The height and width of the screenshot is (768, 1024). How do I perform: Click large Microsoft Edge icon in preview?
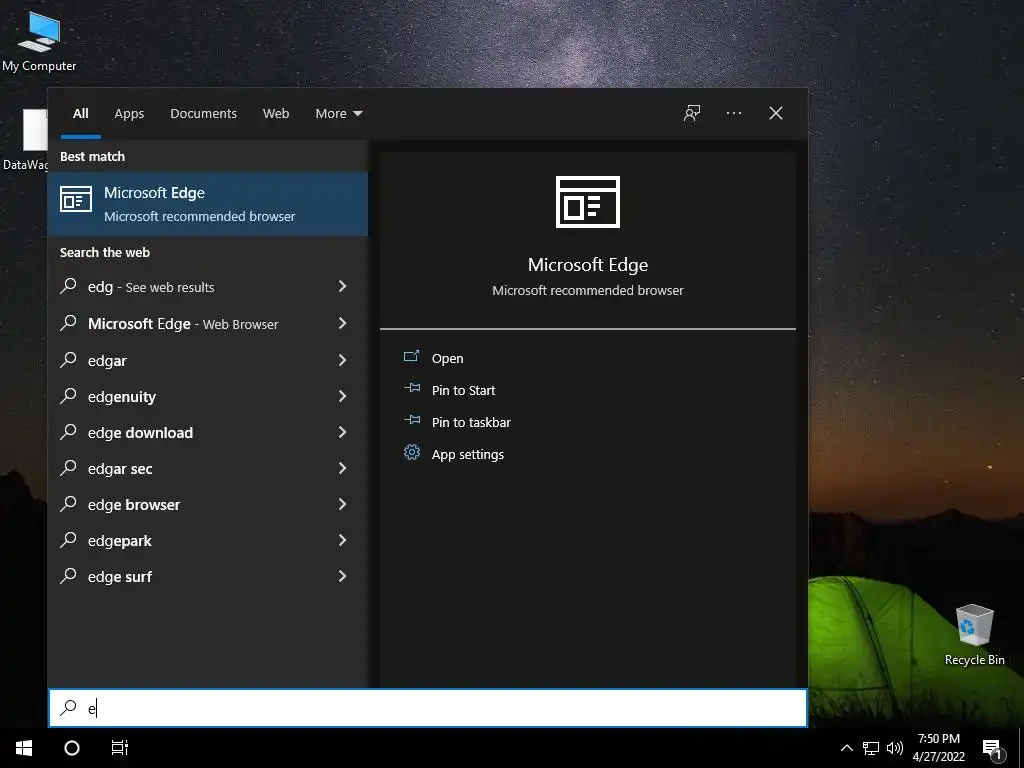(588, 202)
